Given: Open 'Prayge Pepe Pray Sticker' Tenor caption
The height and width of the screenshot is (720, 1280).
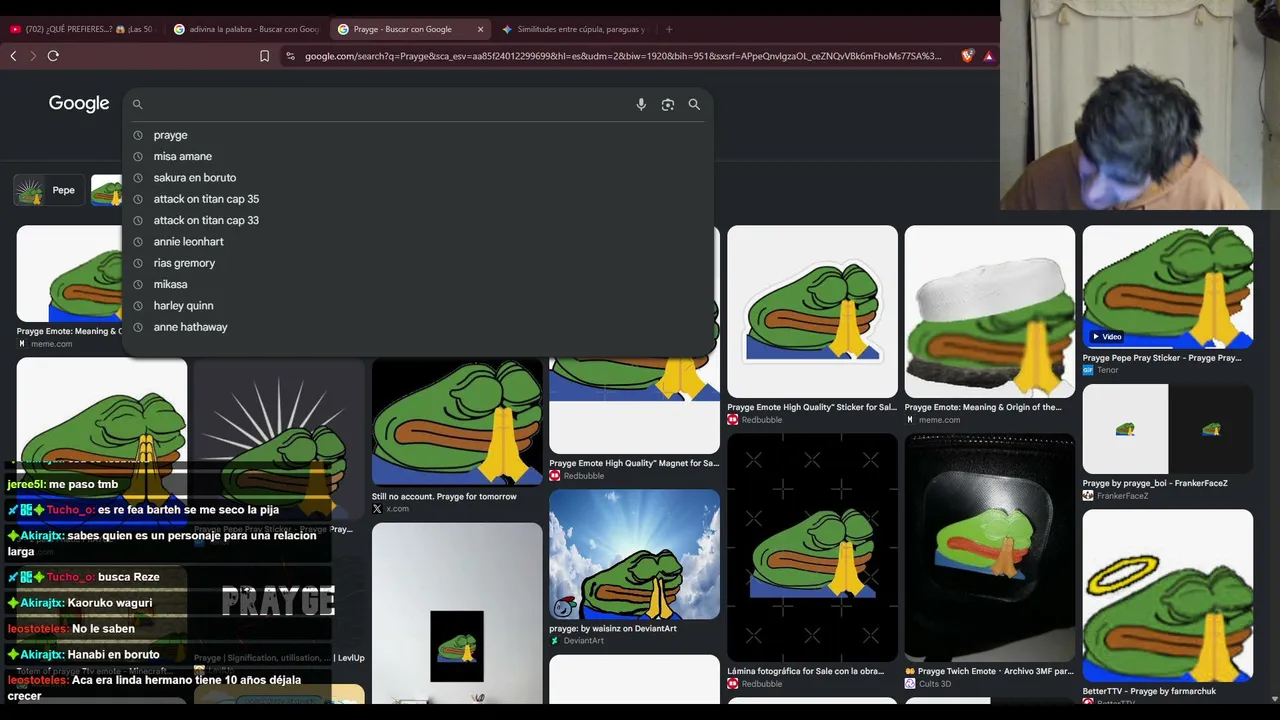Looking at the screenshot, I should [x=1162, y=357].
